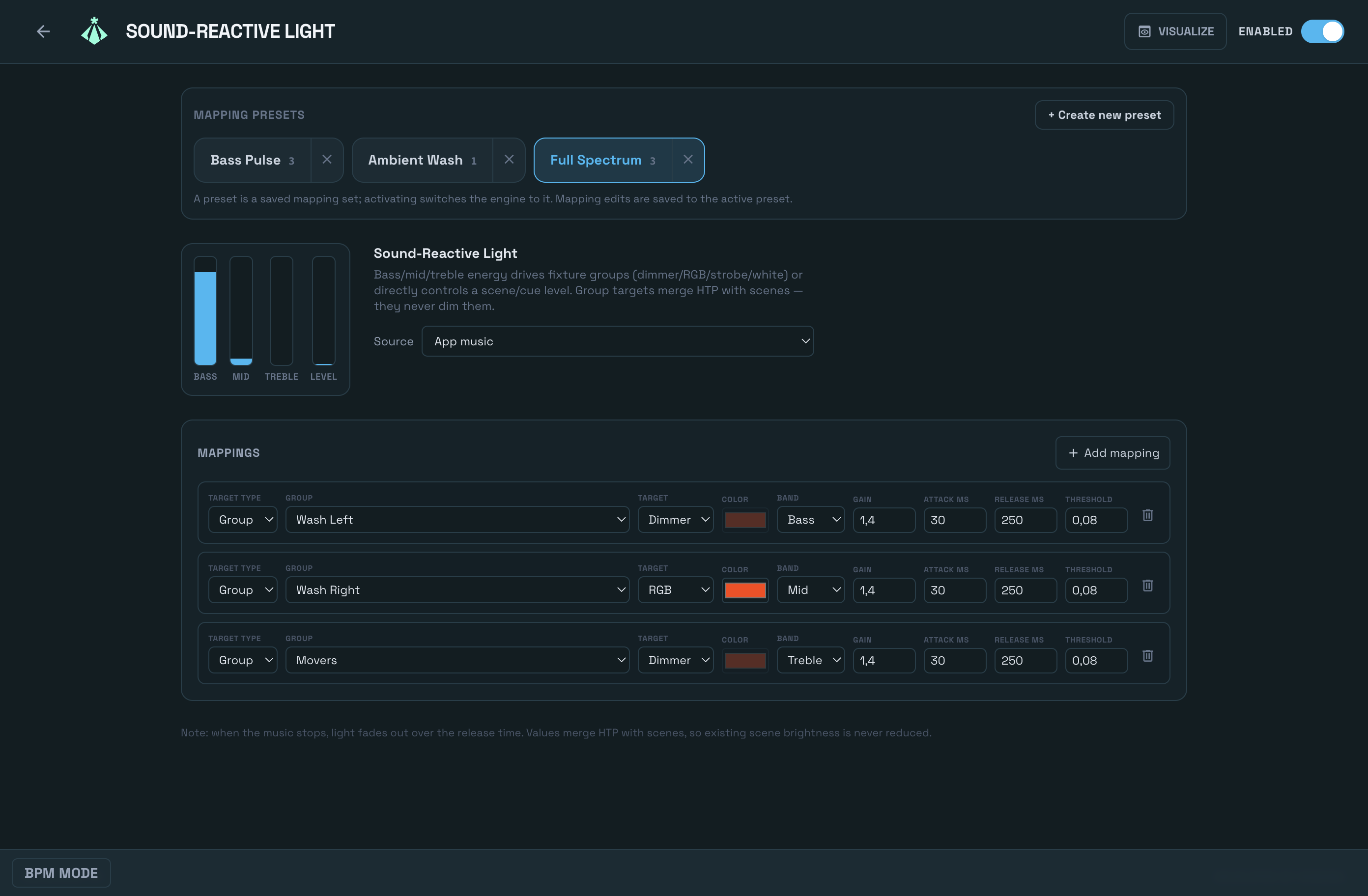Image resolution: width=1368 pixels, height=896 pixels.
Task: Change Movers target from Dimmer
Action: point(675,660)
